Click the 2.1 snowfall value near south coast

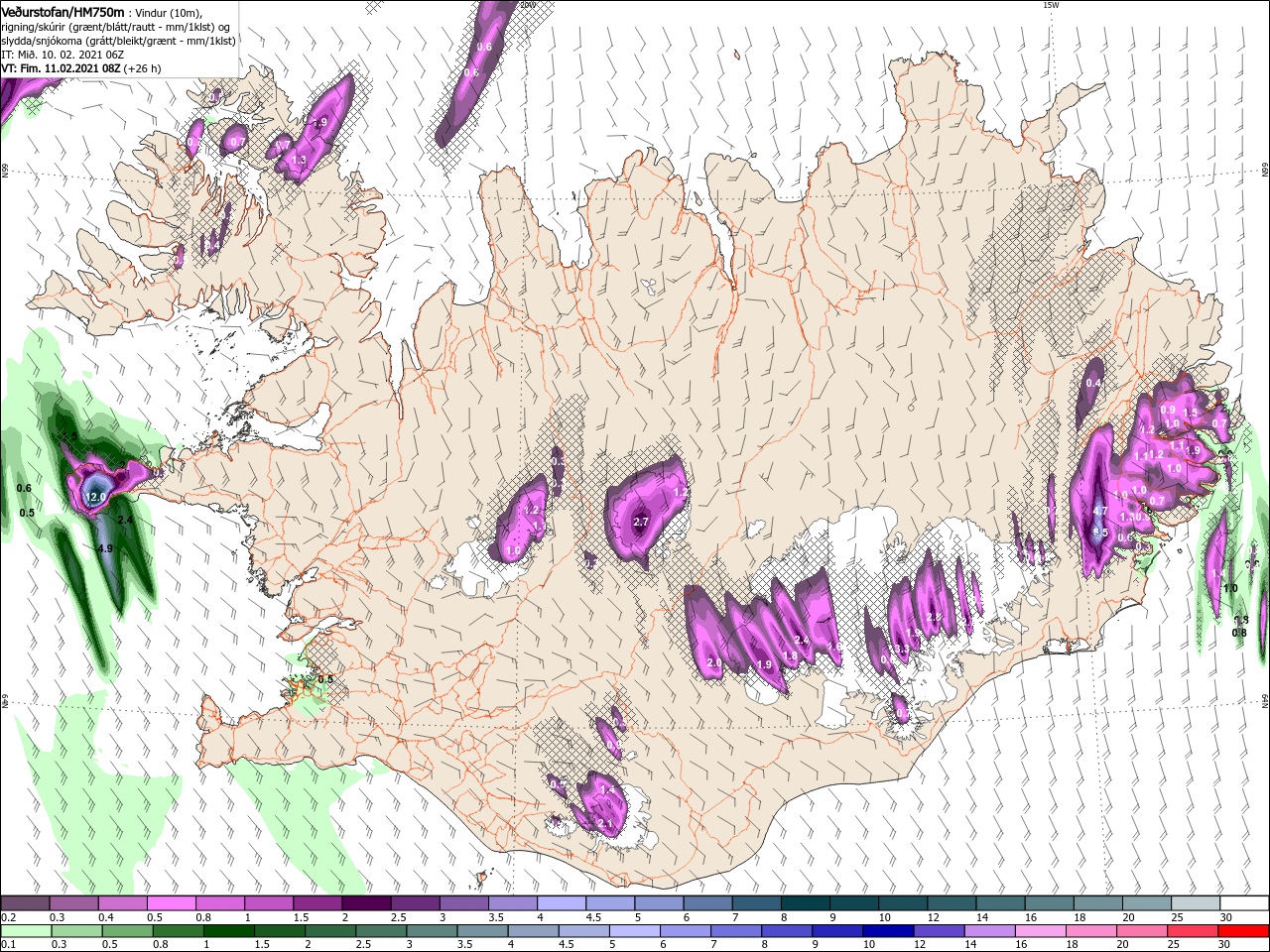click(606, 824)
